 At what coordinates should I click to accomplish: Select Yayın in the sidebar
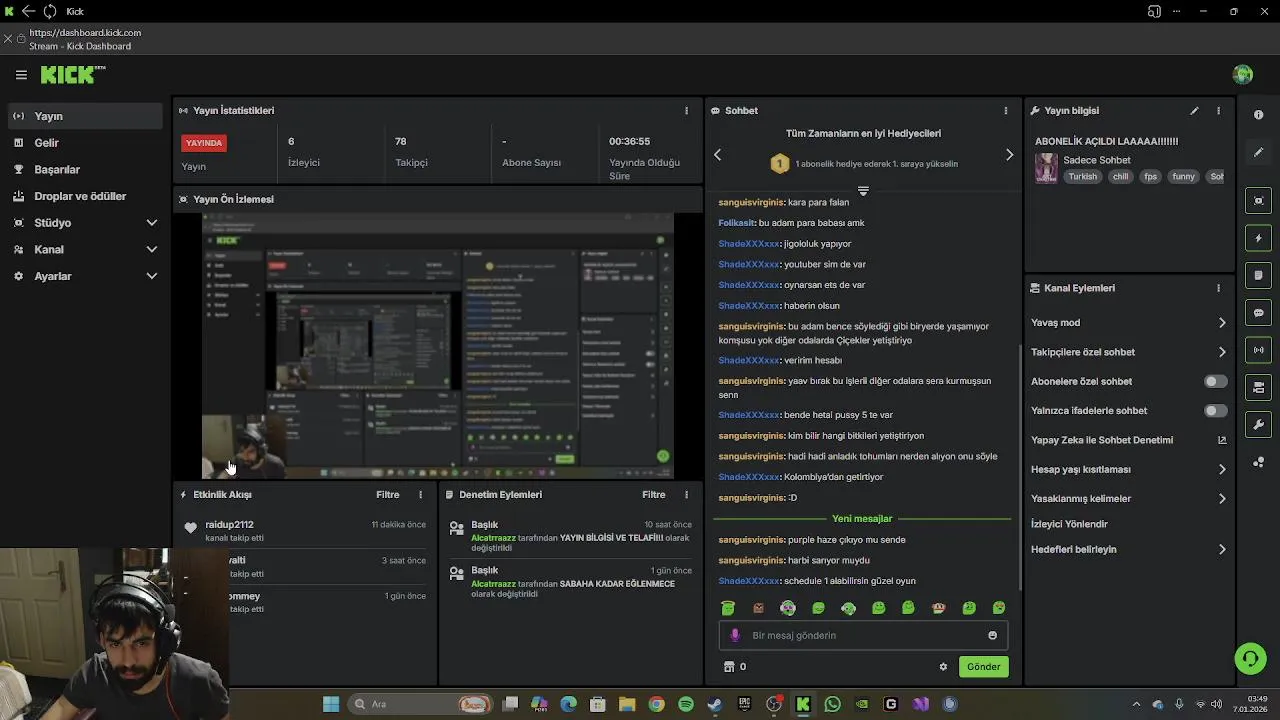pos(85,116)
